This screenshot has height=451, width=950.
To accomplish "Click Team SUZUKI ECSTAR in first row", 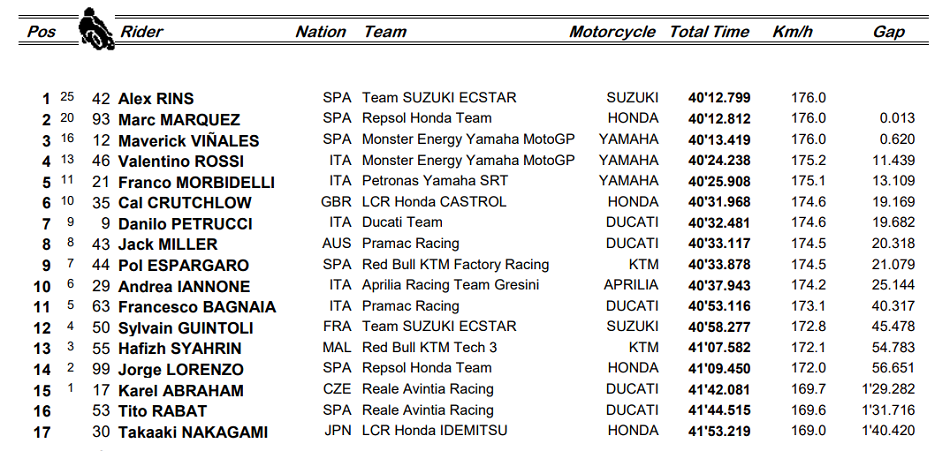I will [x=439, y=98].
